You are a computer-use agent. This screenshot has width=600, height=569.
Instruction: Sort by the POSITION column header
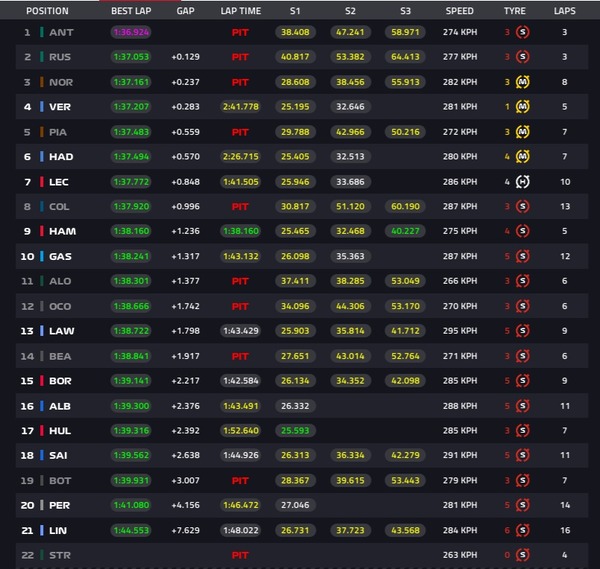tap(47, 11)
